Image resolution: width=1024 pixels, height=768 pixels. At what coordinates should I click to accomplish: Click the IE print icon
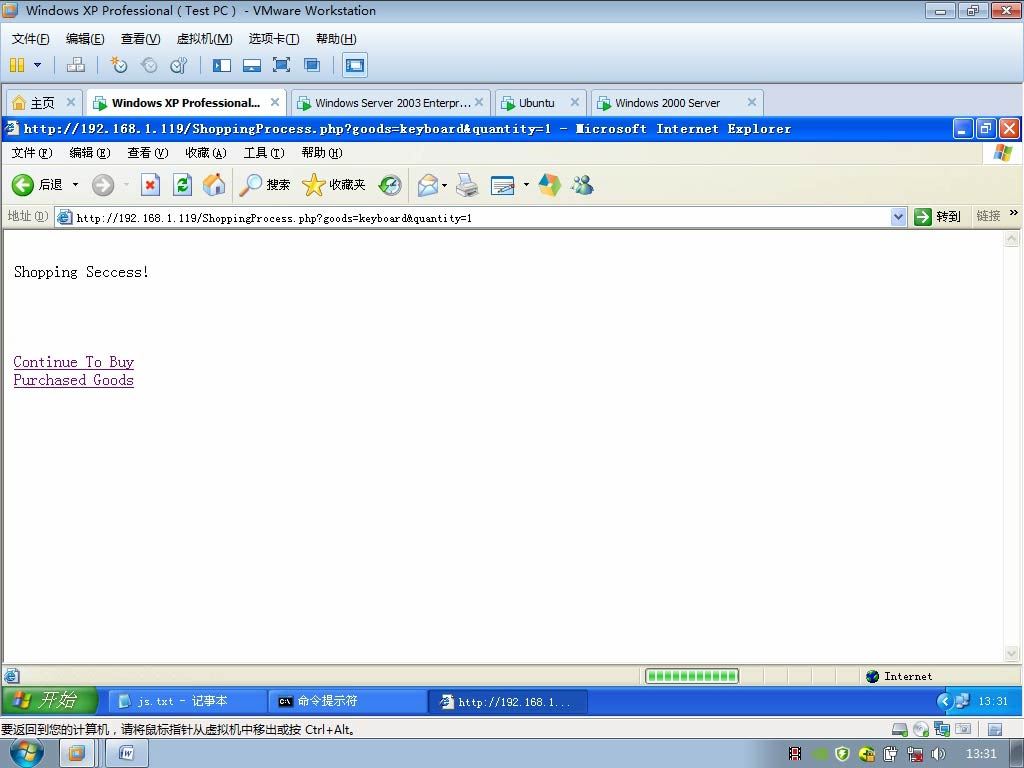(467, 185)
